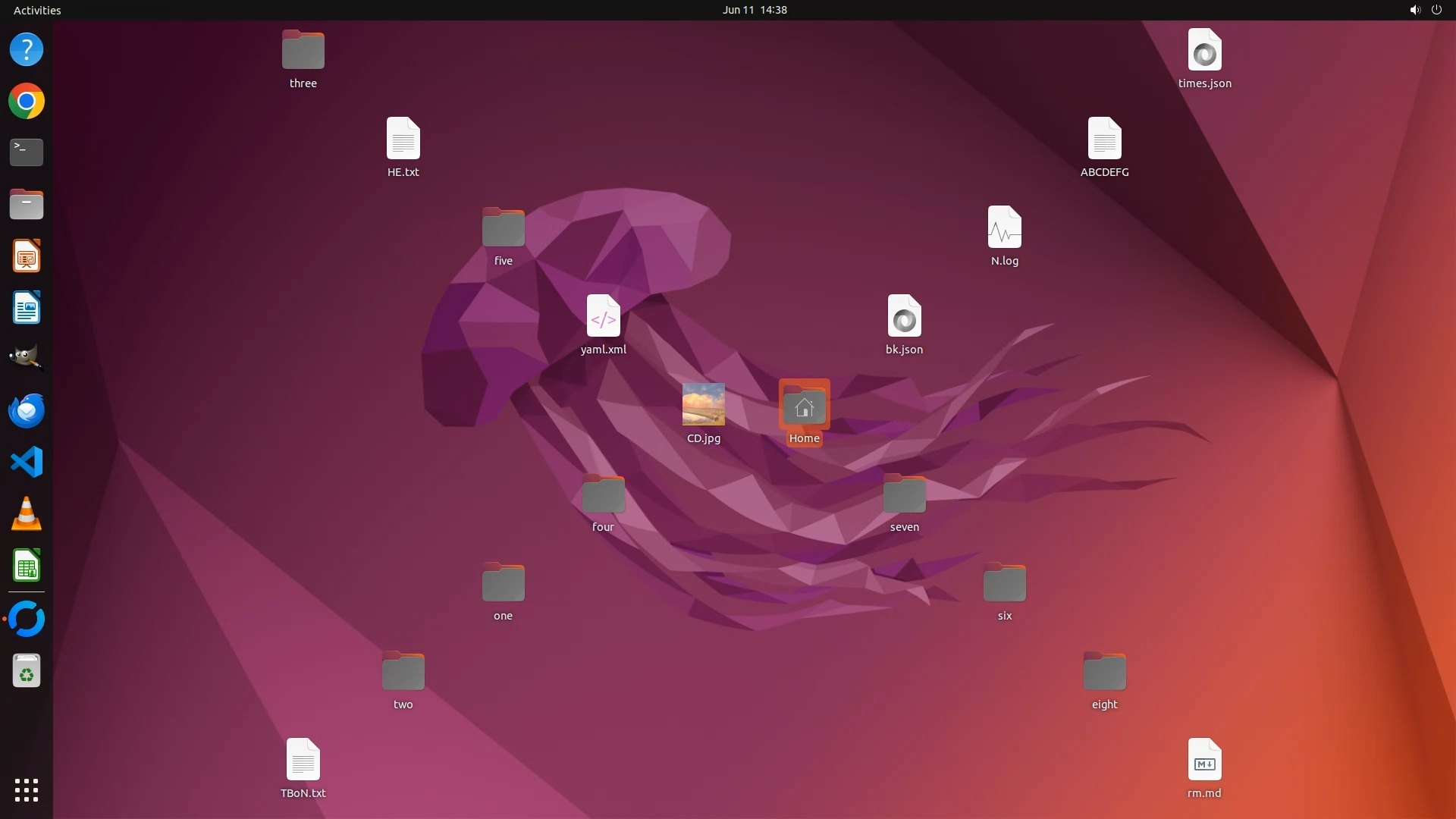The width and height of the screenshot is (1456, 819).
Task: Open LibreOffice Writer from dock
Action: point(27,308)
